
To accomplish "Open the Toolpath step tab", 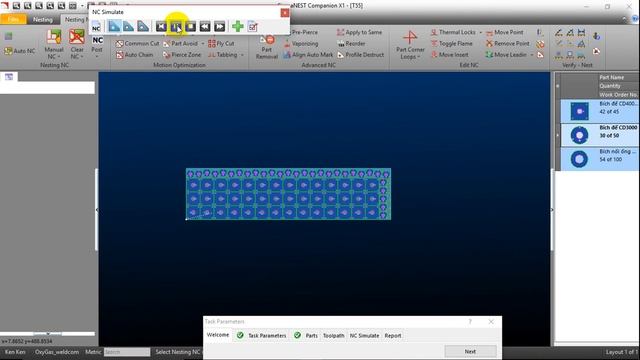I will (333, 336).
